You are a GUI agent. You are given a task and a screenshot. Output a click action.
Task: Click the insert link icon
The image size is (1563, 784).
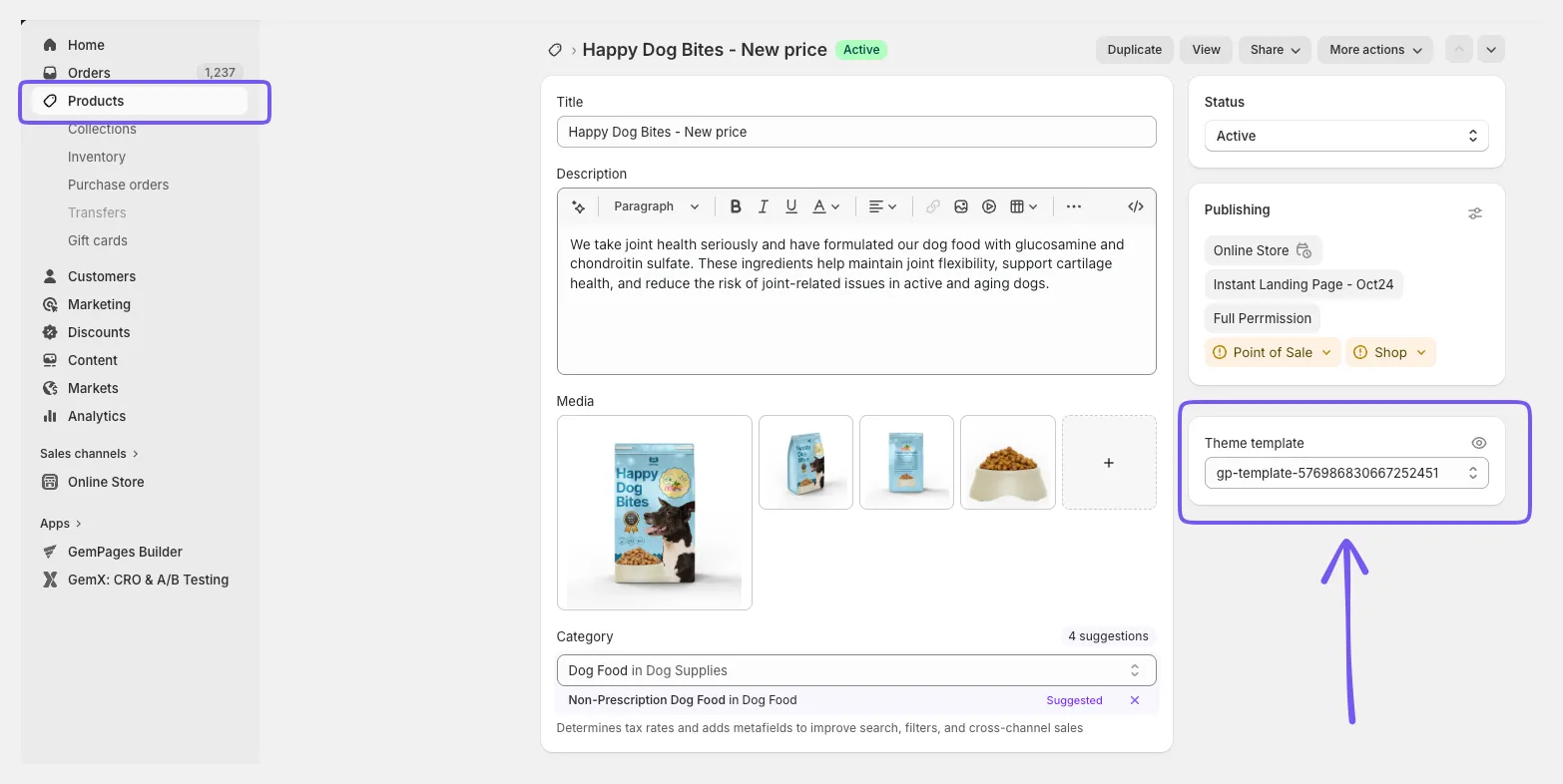pos(933,206)
